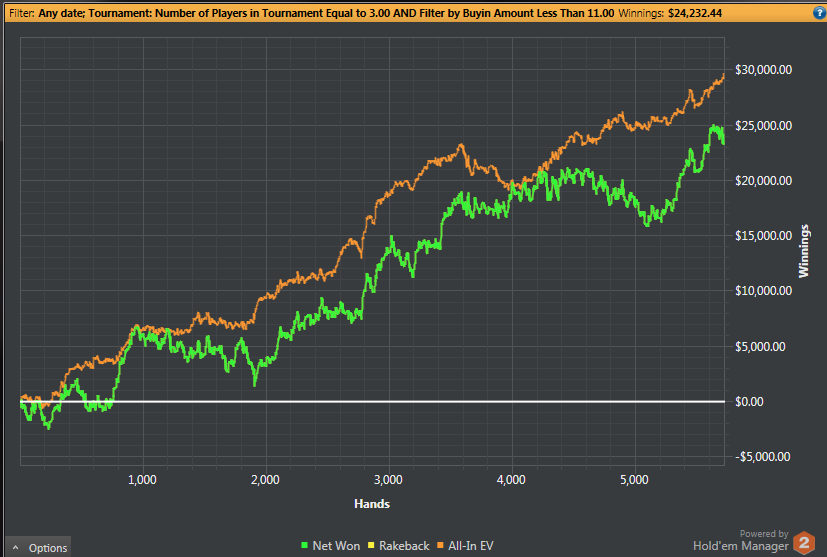Toggle the green Net Won legend swatch
This screenshot has width=827, height=557.
point(304,545)
